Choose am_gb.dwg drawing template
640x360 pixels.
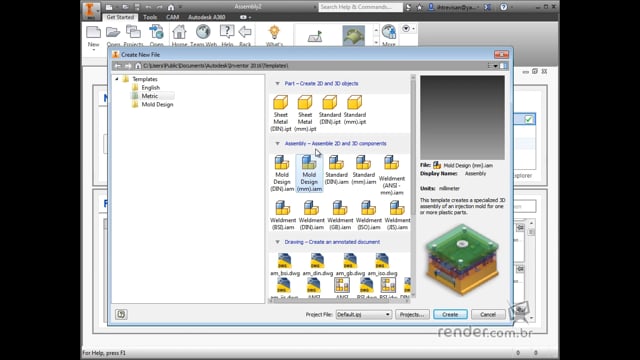(x=350, y=264)
